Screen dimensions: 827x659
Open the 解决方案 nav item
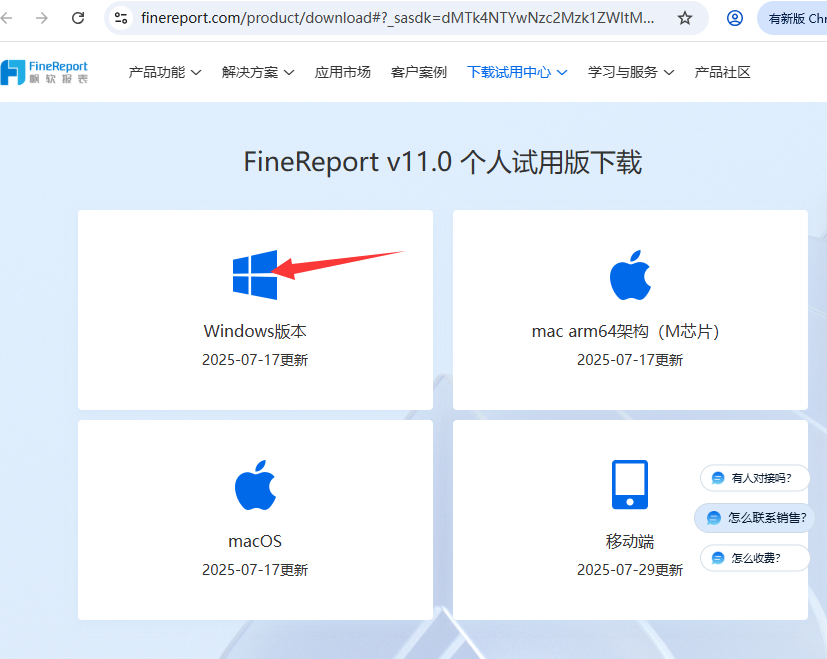click(250, 72)
